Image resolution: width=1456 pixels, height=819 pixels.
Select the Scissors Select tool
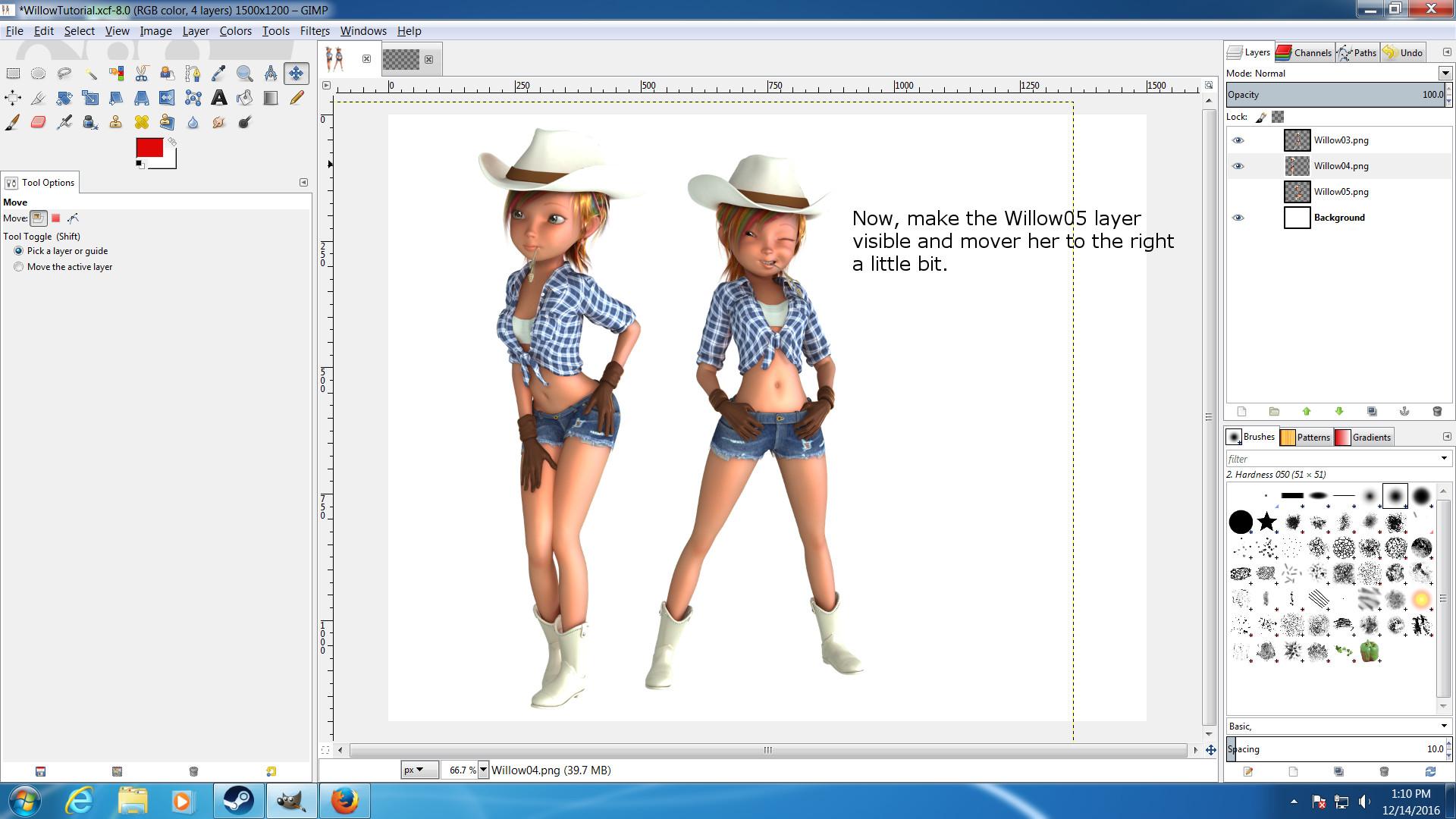pyautogui.click(x=141, y=74)
